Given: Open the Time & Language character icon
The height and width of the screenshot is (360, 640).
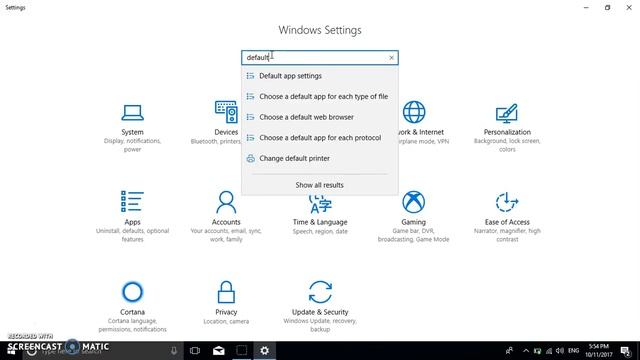Looking at the screenshot, I should [320, 204].
